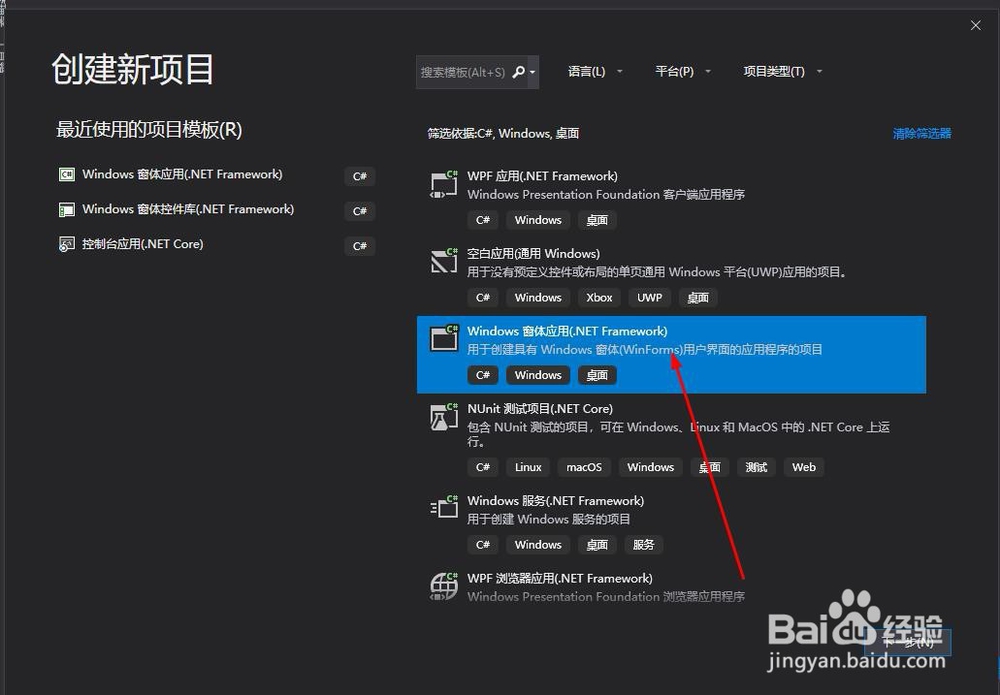Toggle the 桌面 tag on Windows 窗体应用
Viewport: 1000px width, 695px height.
tap(597, 375)
